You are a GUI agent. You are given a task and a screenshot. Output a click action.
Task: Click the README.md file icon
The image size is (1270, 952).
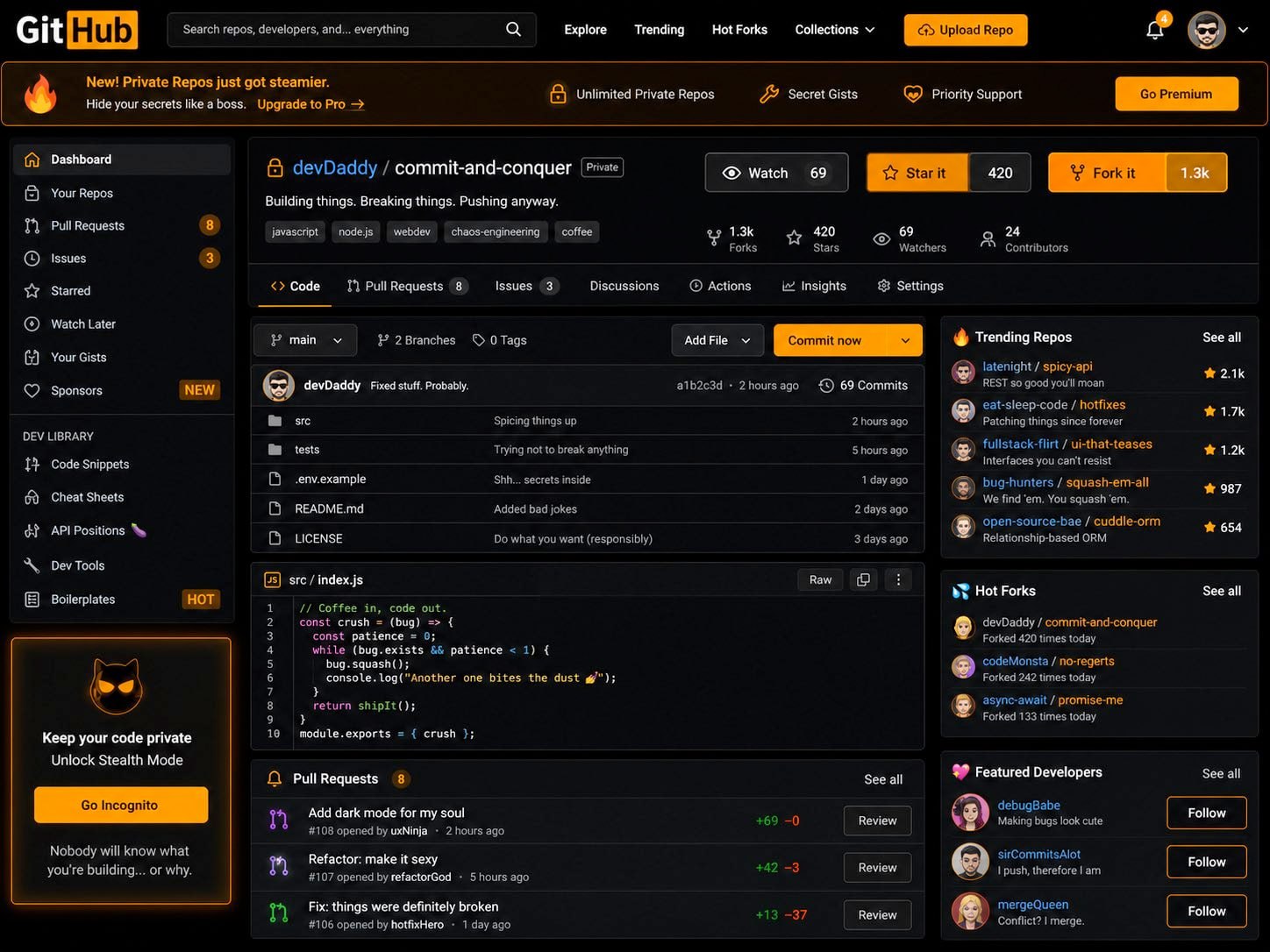pyautogui.click(x=275, y=508)
